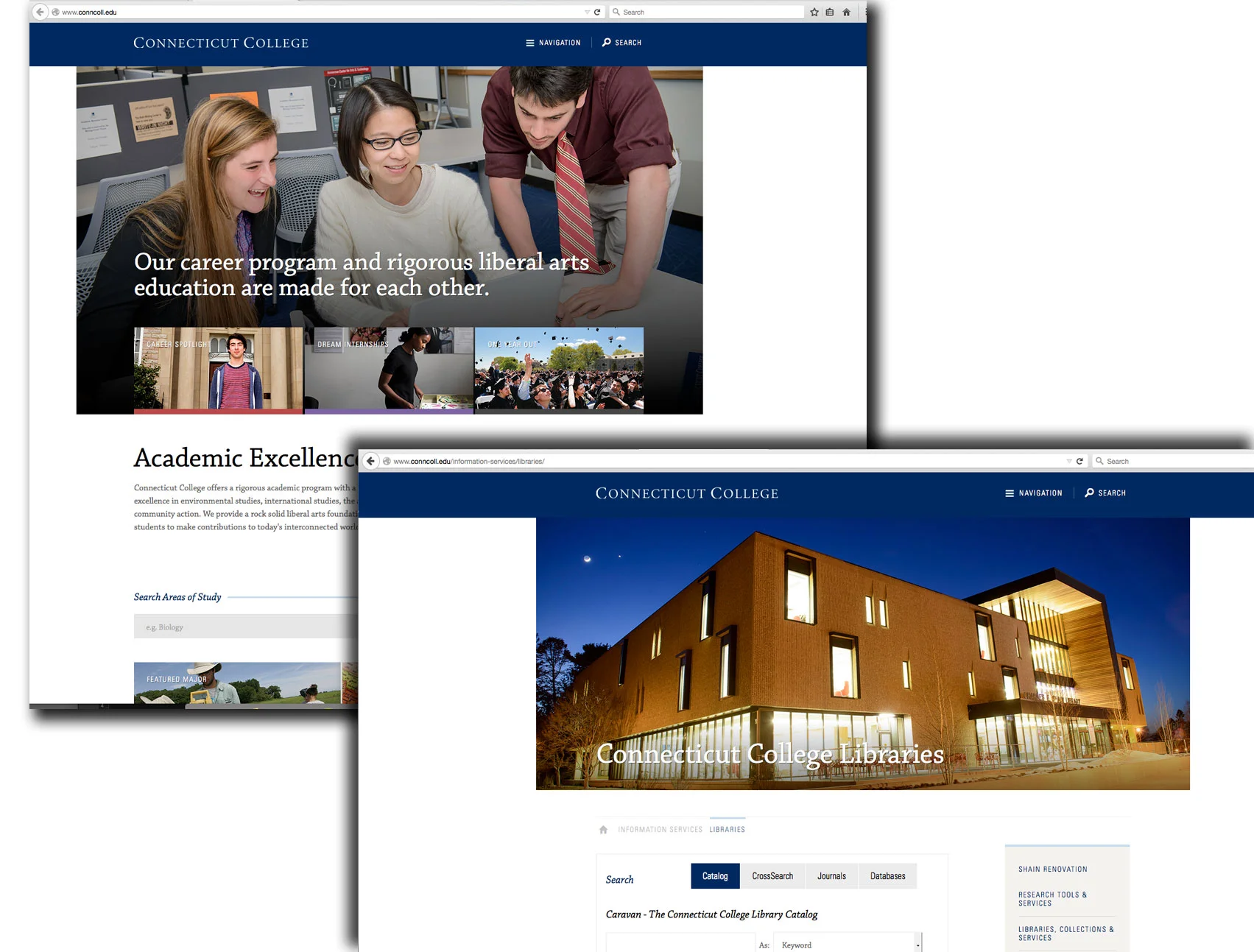
Task: Click the Connecticut College Libraries hero title
Action: coord(770,754)
